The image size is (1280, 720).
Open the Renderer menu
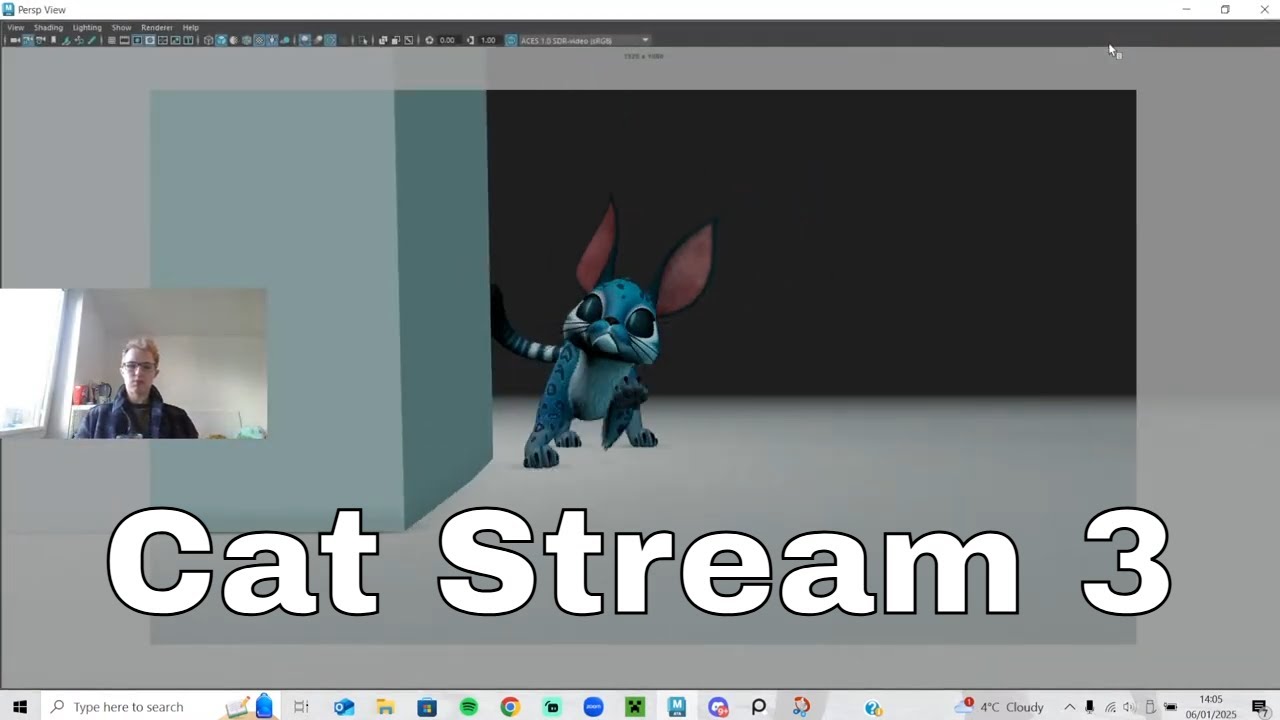[x=157, y=27]
